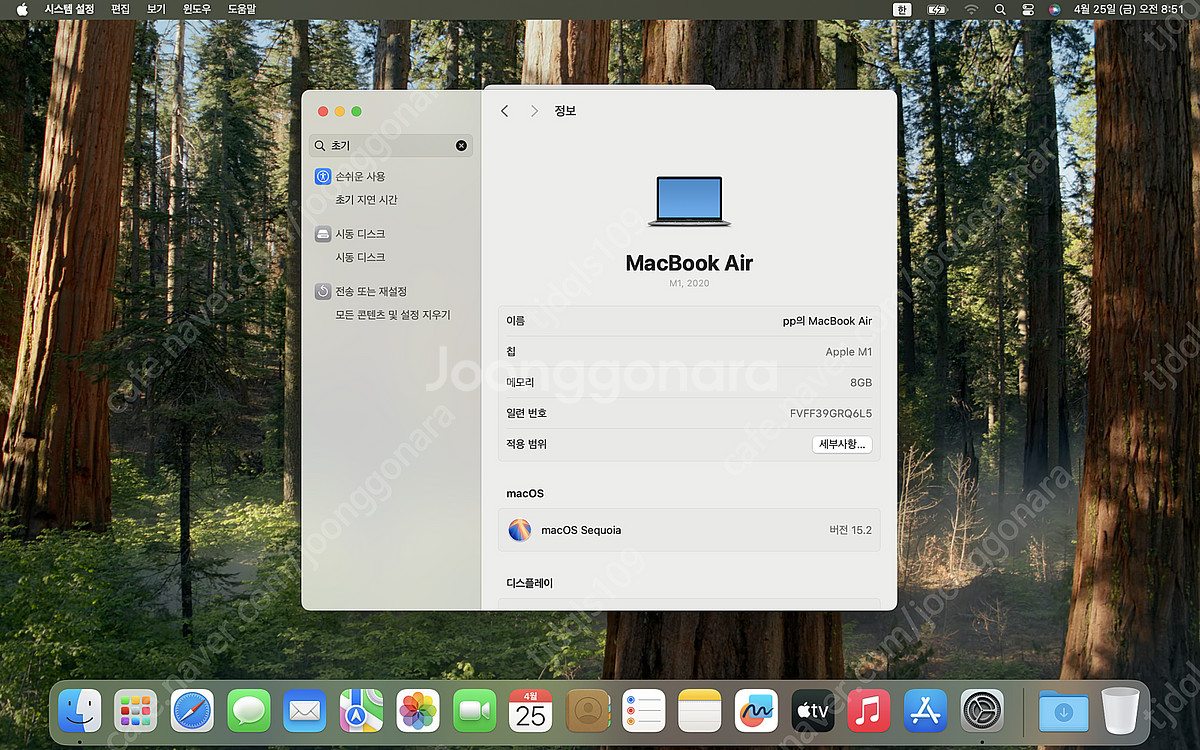
Task: Open Spotlight search magnifier in menu bar
Action: pos(1000,9)
